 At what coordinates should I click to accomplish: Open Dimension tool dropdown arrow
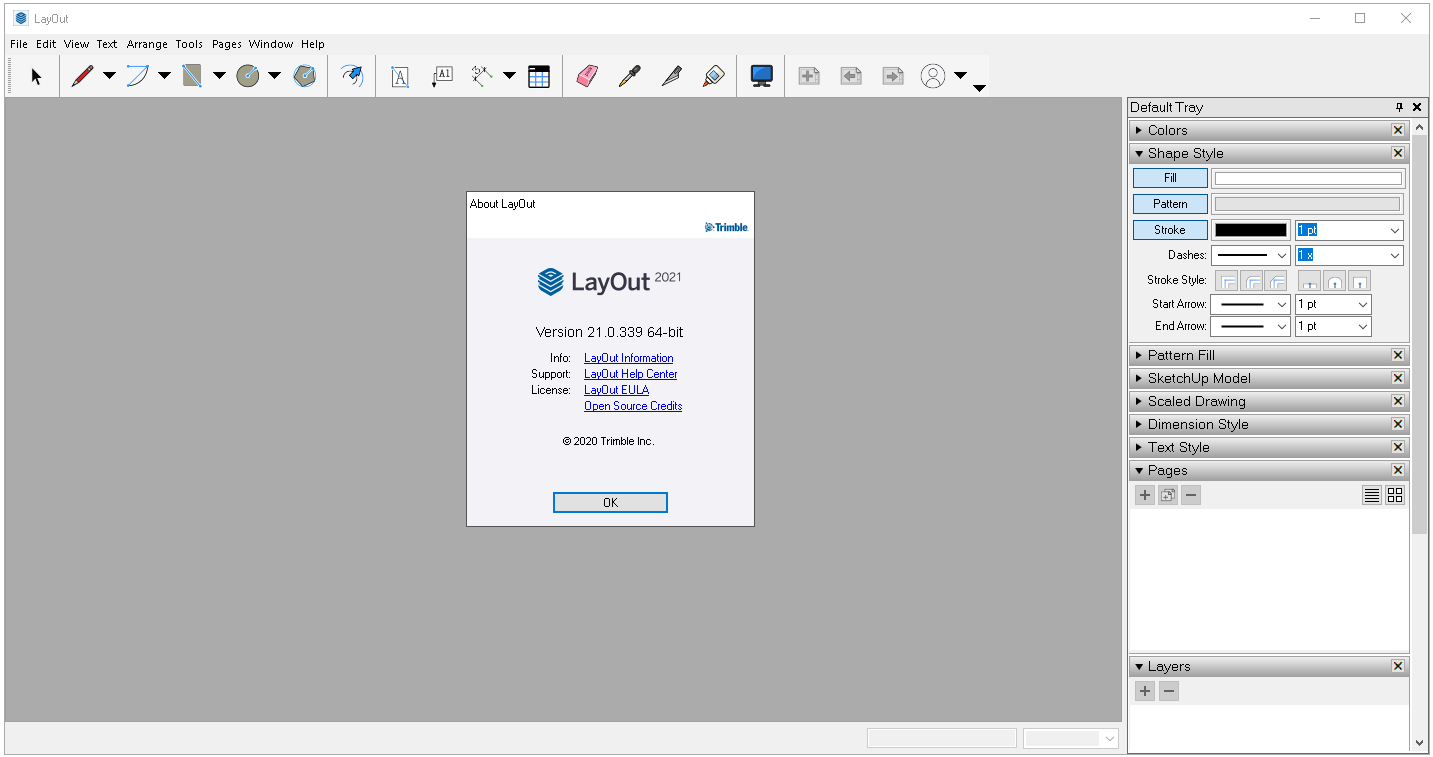point(509,76)
